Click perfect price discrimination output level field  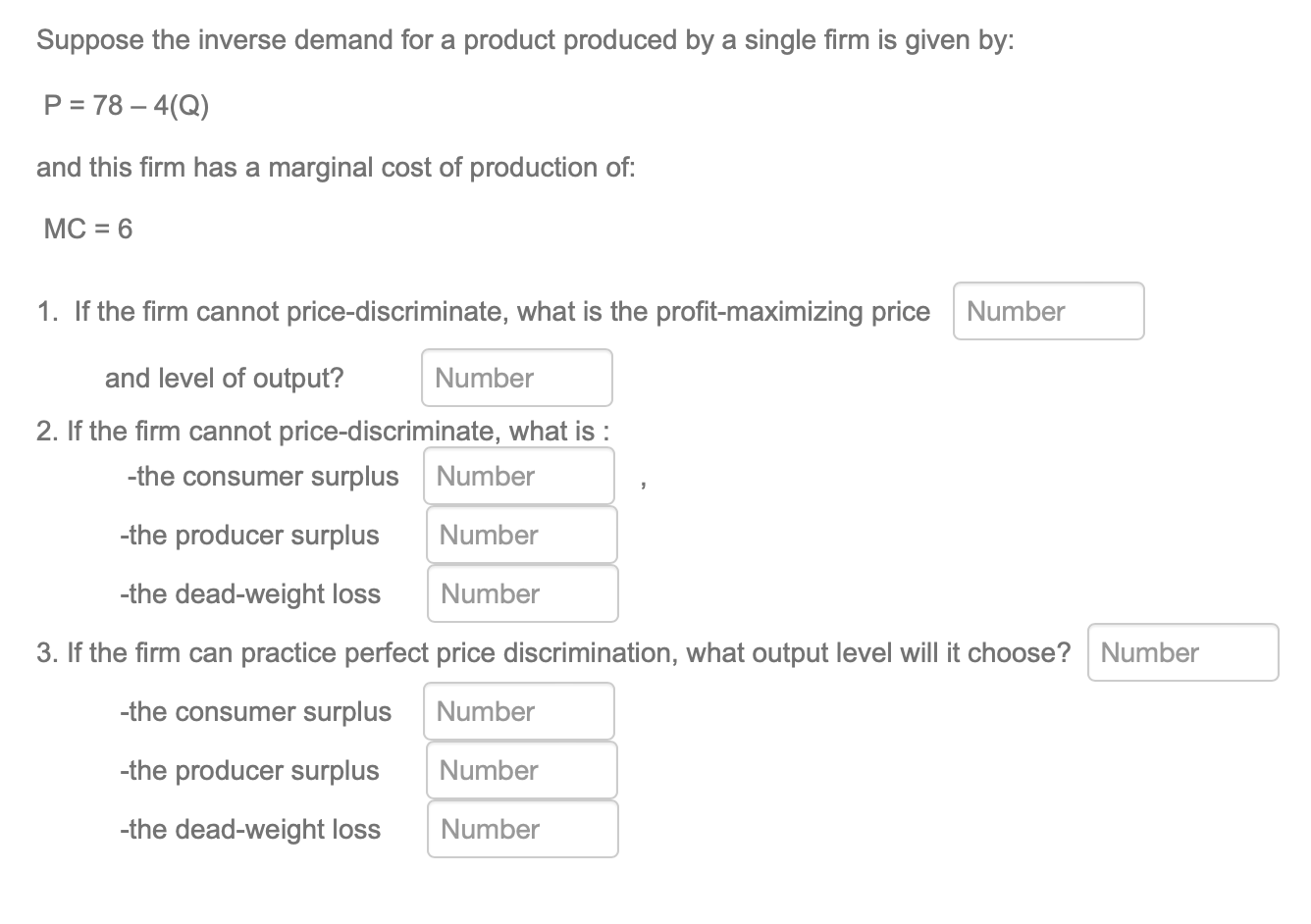(1183, 652)
